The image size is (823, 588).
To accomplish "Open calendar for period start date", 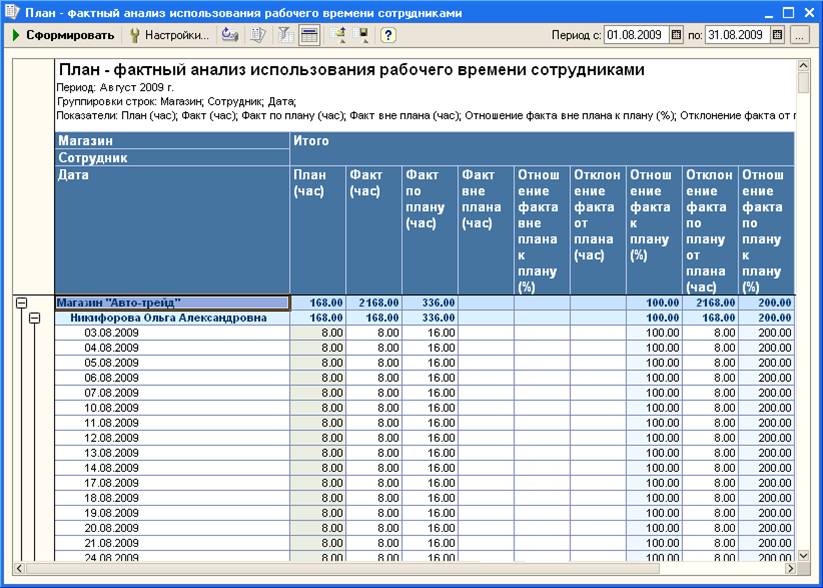I will (x=677, y=35).
